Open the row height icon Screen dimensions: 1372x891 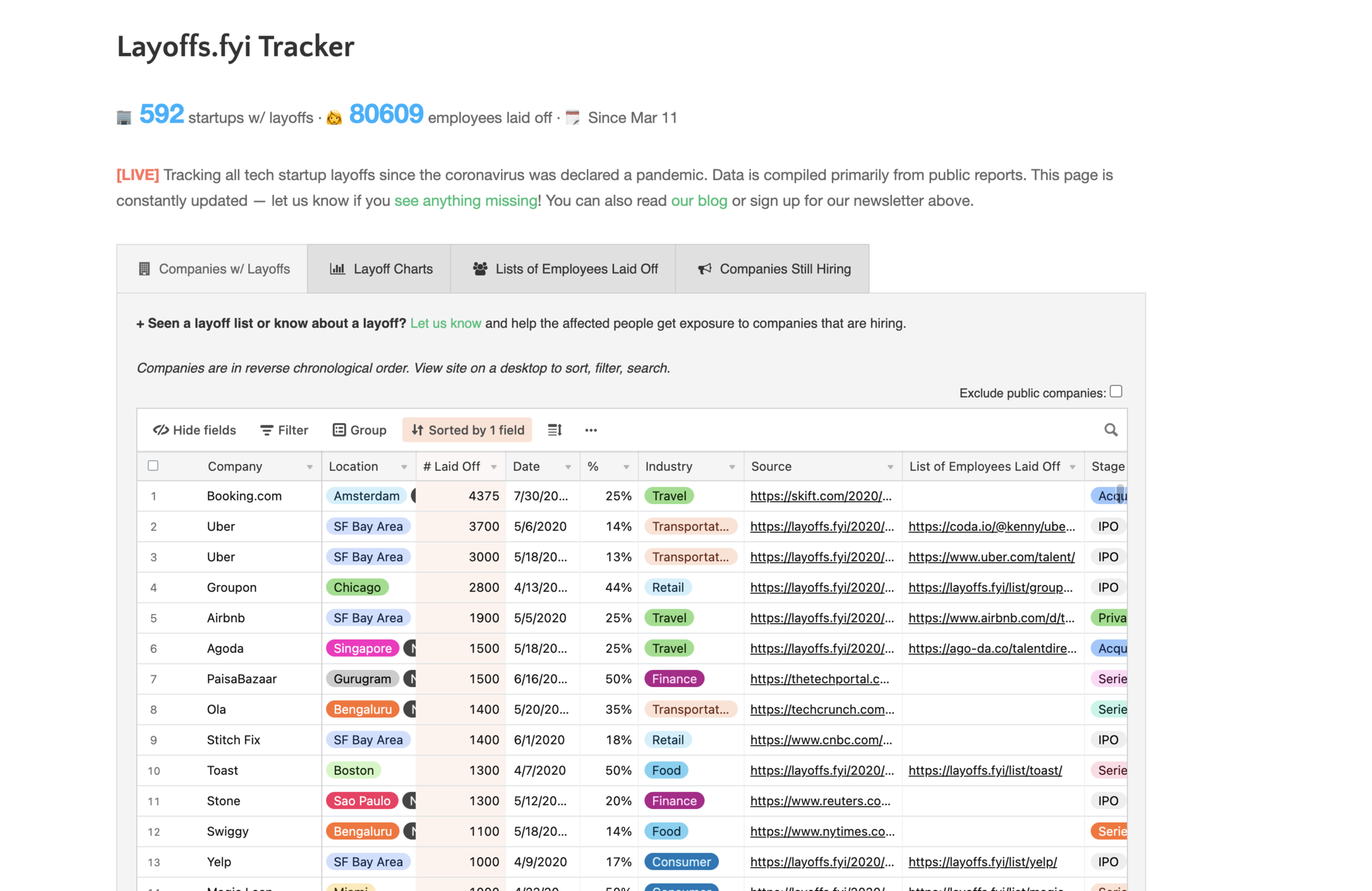[x=555, y=430]
